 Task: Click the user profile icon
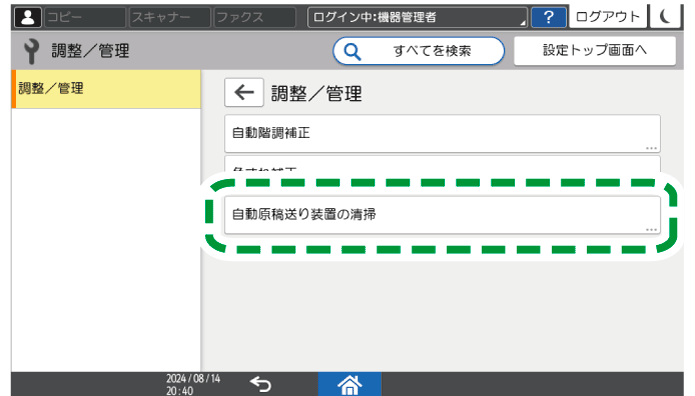coord(28,17)
